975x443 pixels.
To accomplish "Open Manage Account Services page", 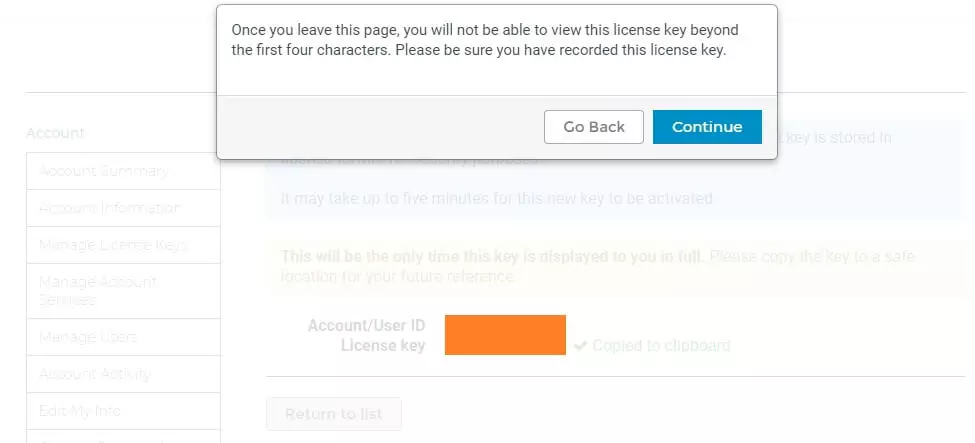I will 97,291.
